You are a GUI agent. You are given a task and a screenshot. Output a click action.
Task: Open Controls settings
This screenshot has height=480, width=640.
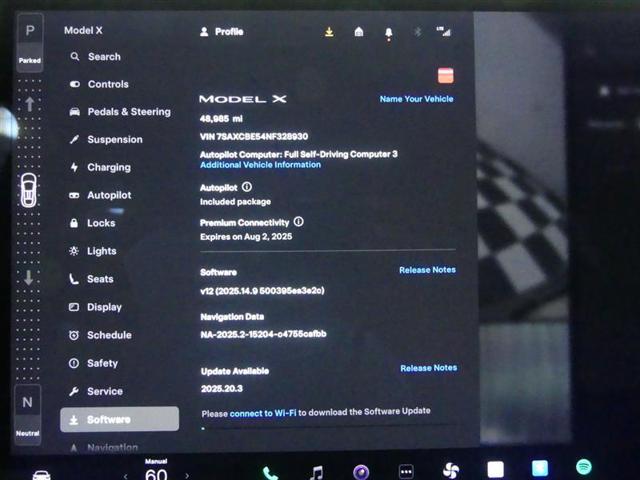coord(99,84)
